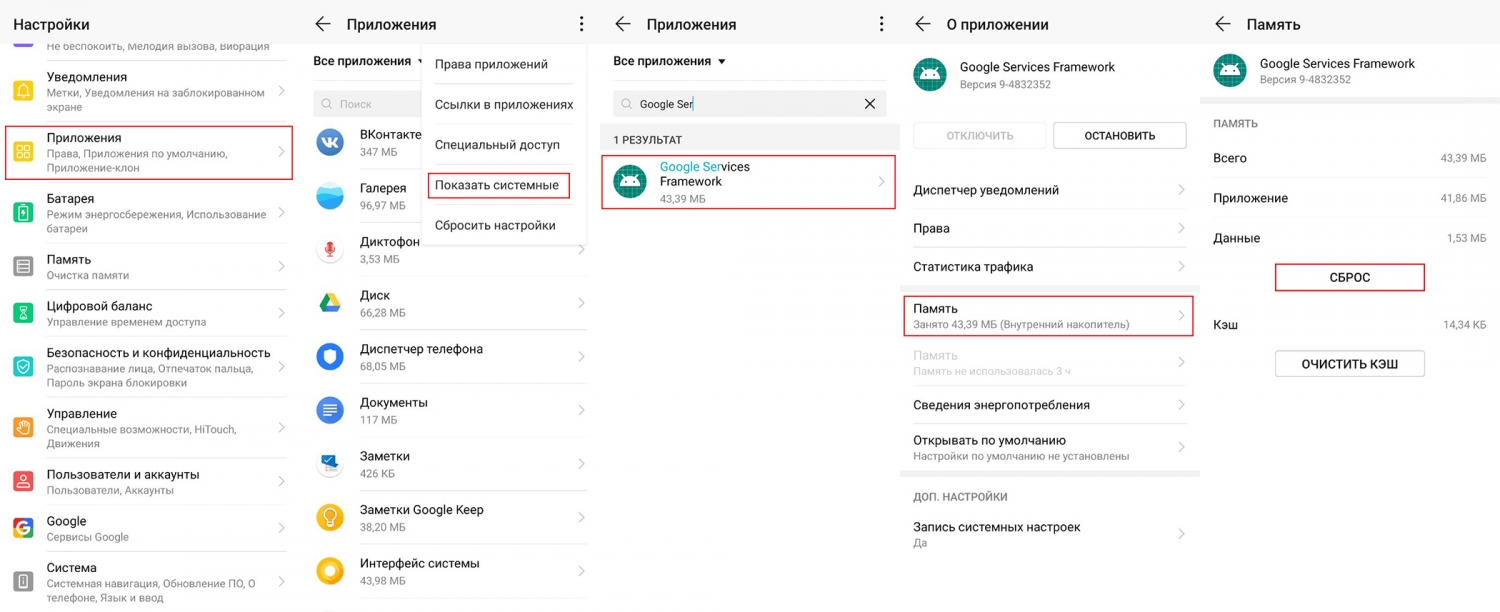
Task: Tap the Google services icon in settings
Action: coord(23,528)
